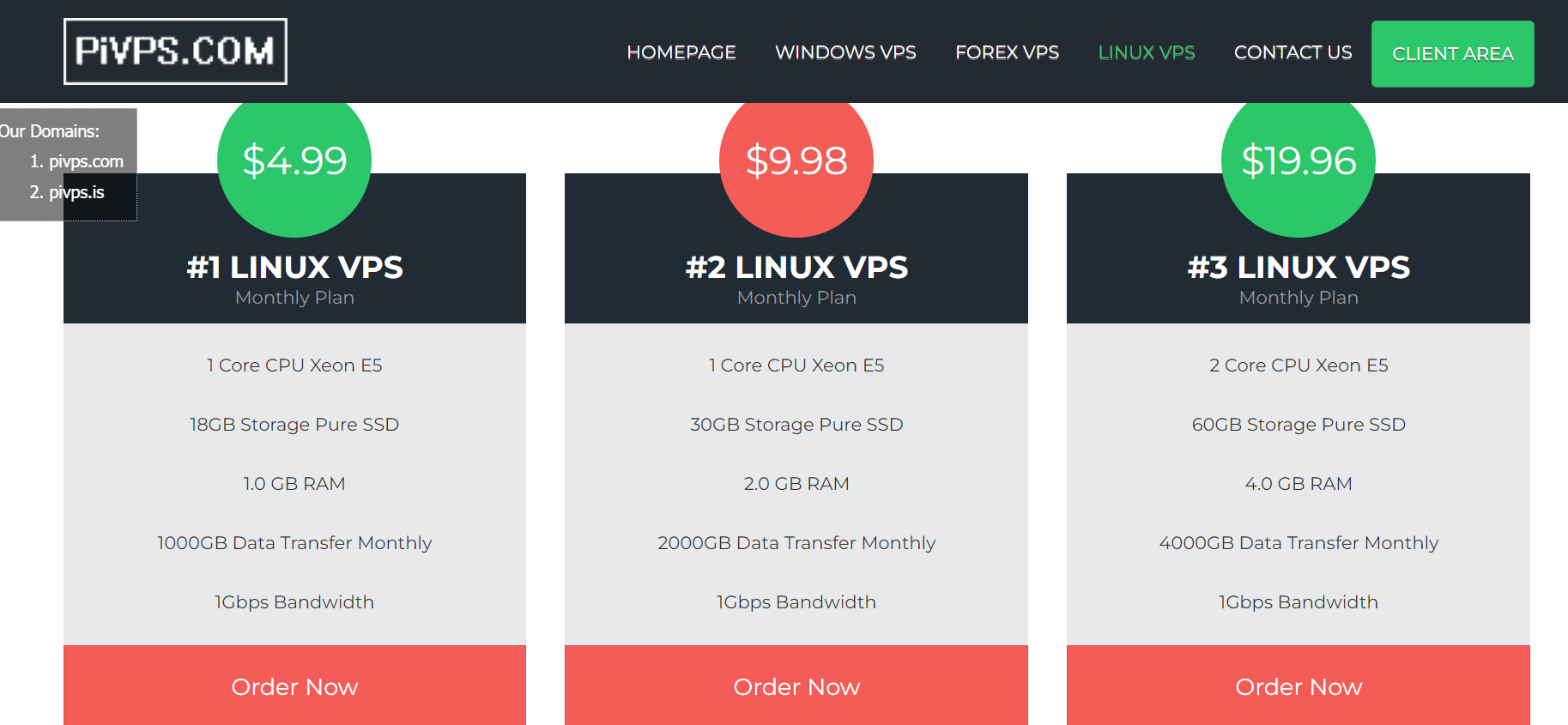Click '1Gbps Bandwidth' in #3 plan
This screenshot has height=725, width=1568.
click(x=1299, y=602)
